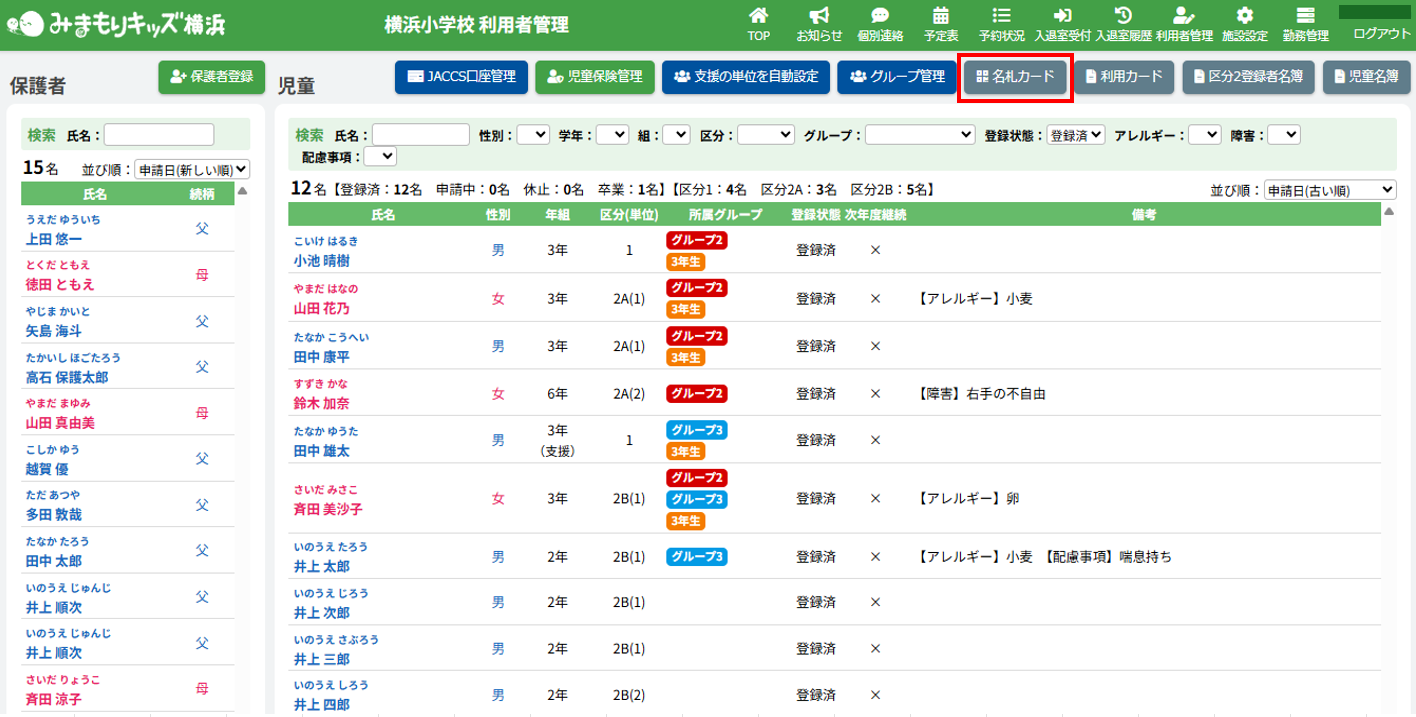
Task: Open 利用者管理 in the top menu
Action: (x=1184, y=23)
